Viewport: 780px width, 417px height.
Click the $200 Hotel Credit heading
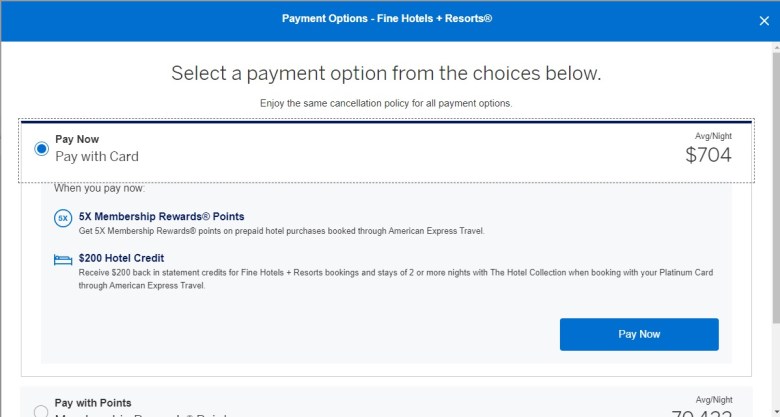(x=121, y=258)
